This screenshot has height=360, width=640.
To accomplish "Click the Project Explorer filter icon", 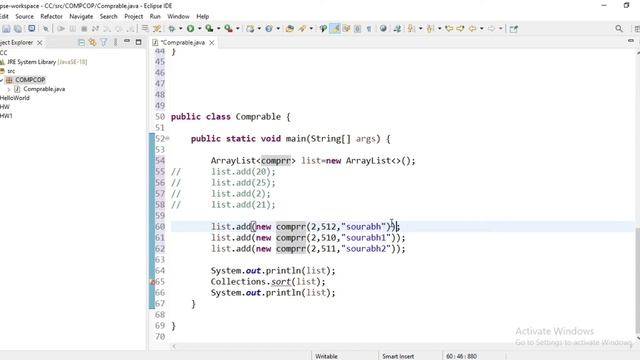I will tap(104, 42).
